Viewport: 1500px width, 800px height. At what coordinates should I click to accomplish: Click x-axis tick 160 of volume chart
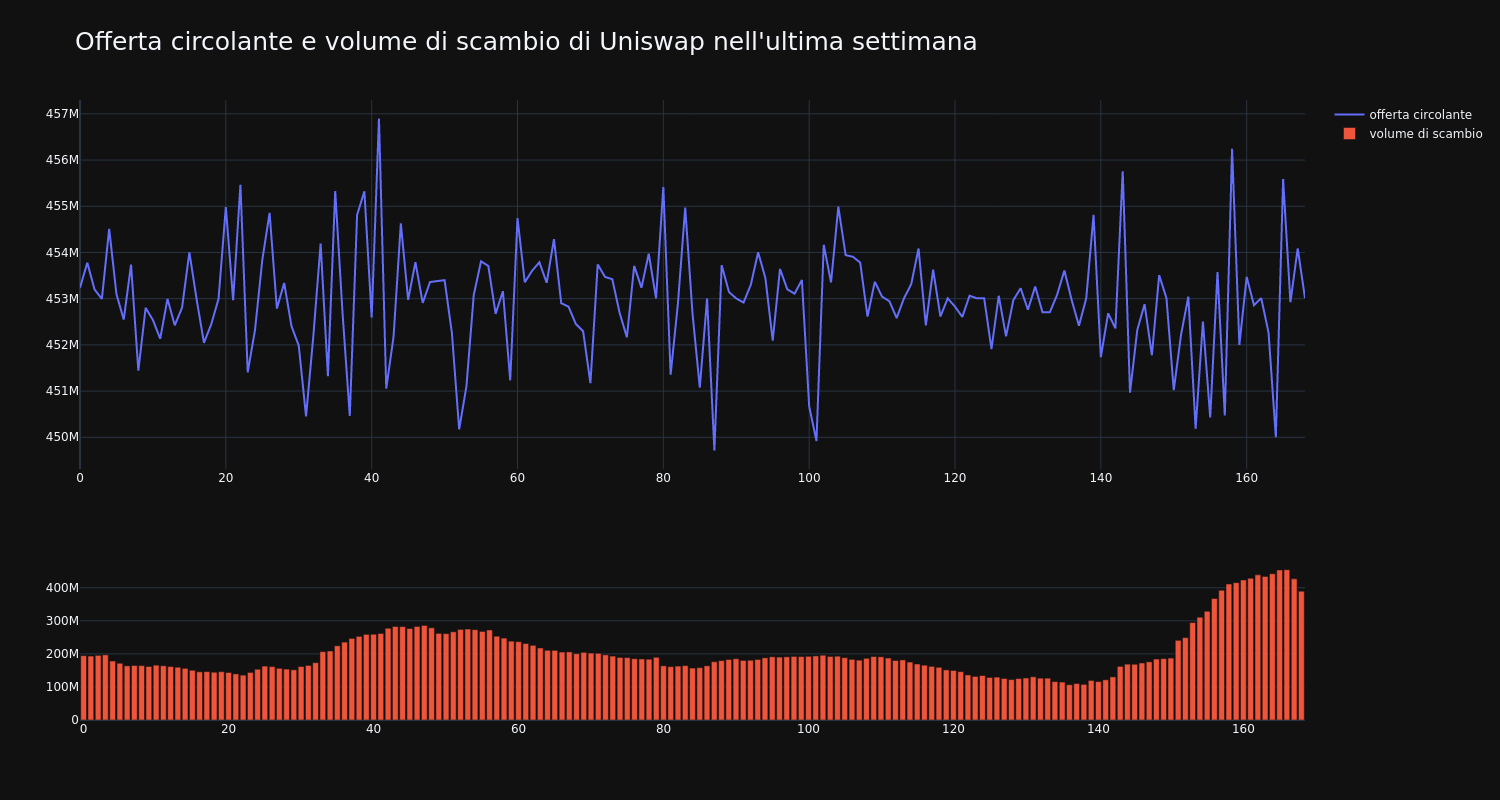1243,730
